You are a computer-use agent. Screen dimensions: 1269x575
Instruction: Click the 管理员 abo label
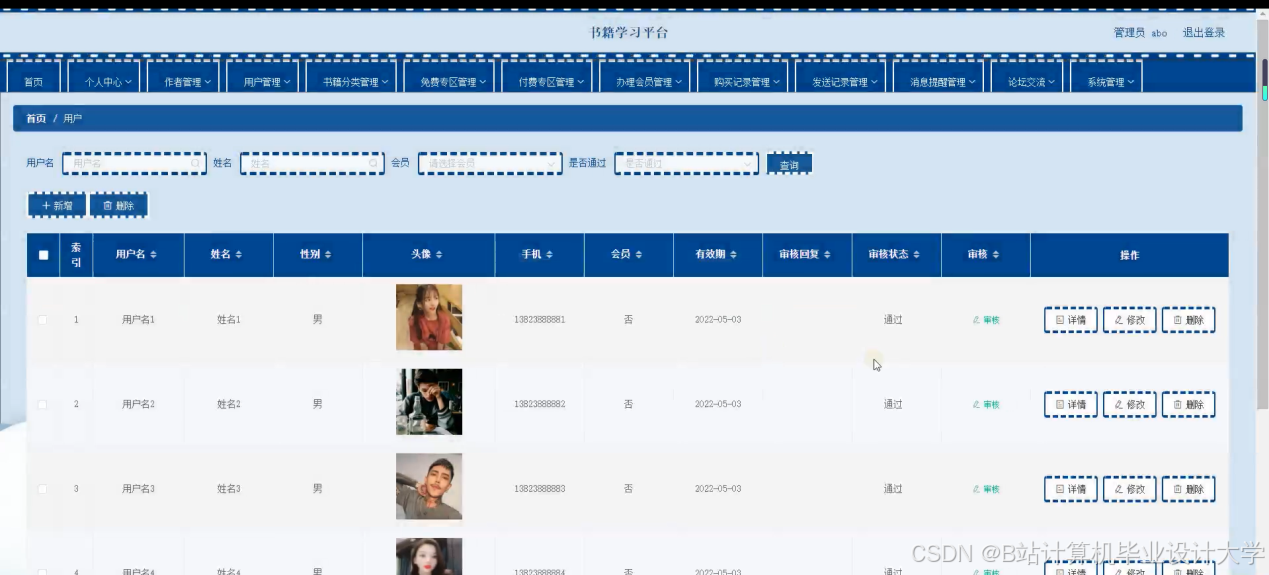pyautogui.click(x=1140, y=33)
